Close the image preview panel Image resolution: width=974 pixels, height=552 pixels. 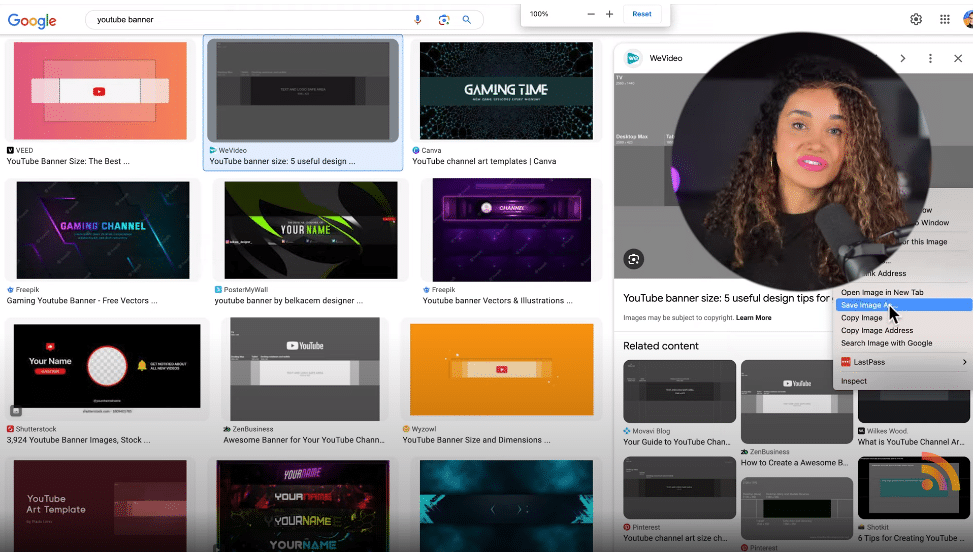(x=958, y=58)
